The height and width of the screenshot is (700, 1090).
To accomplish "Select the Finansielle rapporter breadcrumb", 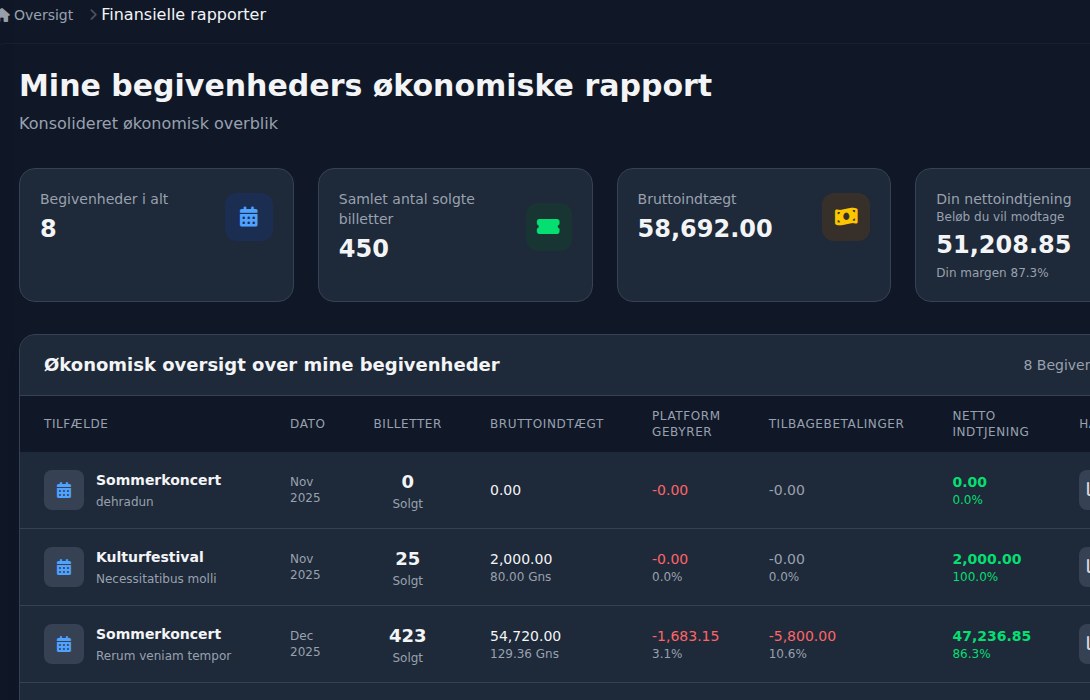I will pyautogui.click(x=184, y=15).
